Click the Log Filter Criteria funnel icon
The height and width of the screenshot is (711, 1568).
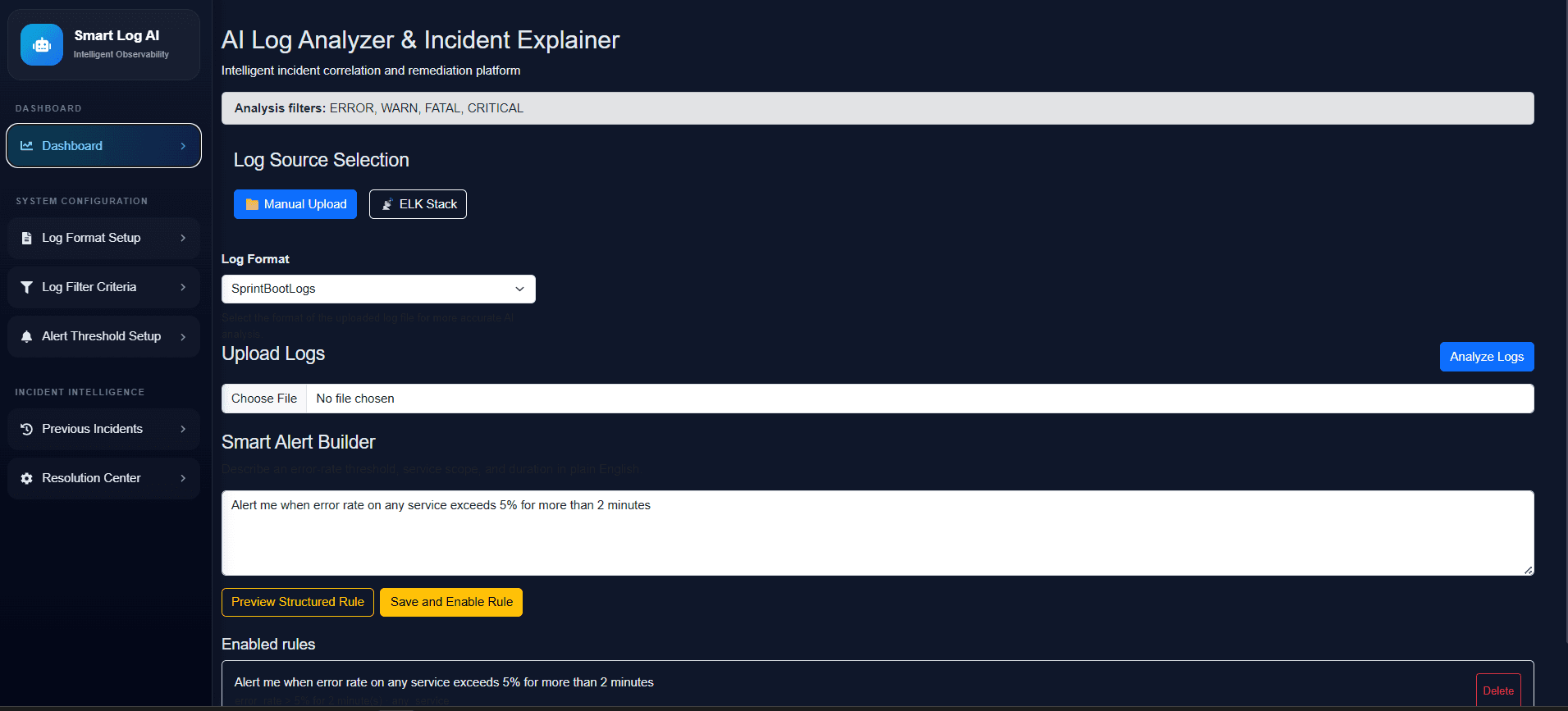click(x=27, y=287)
